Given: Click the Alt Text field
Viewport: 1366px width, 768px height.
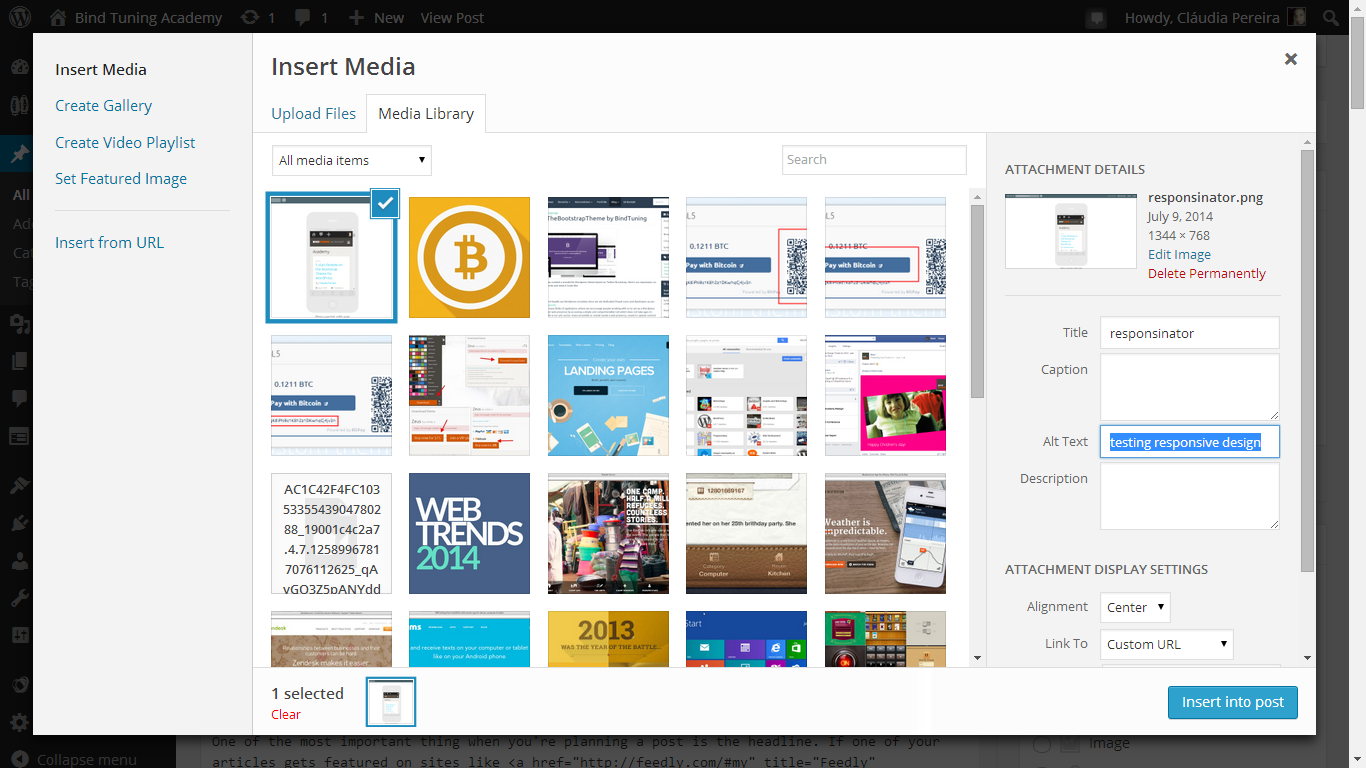Looking at the screenshot, I should tap(1190, 442).
